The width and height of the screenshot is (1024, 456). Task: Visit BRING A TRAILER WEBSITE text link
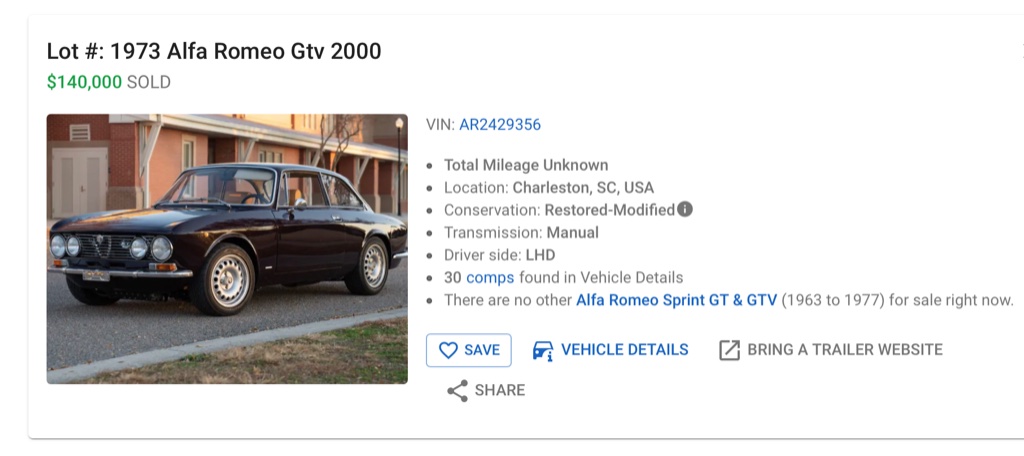coord(844,350)
